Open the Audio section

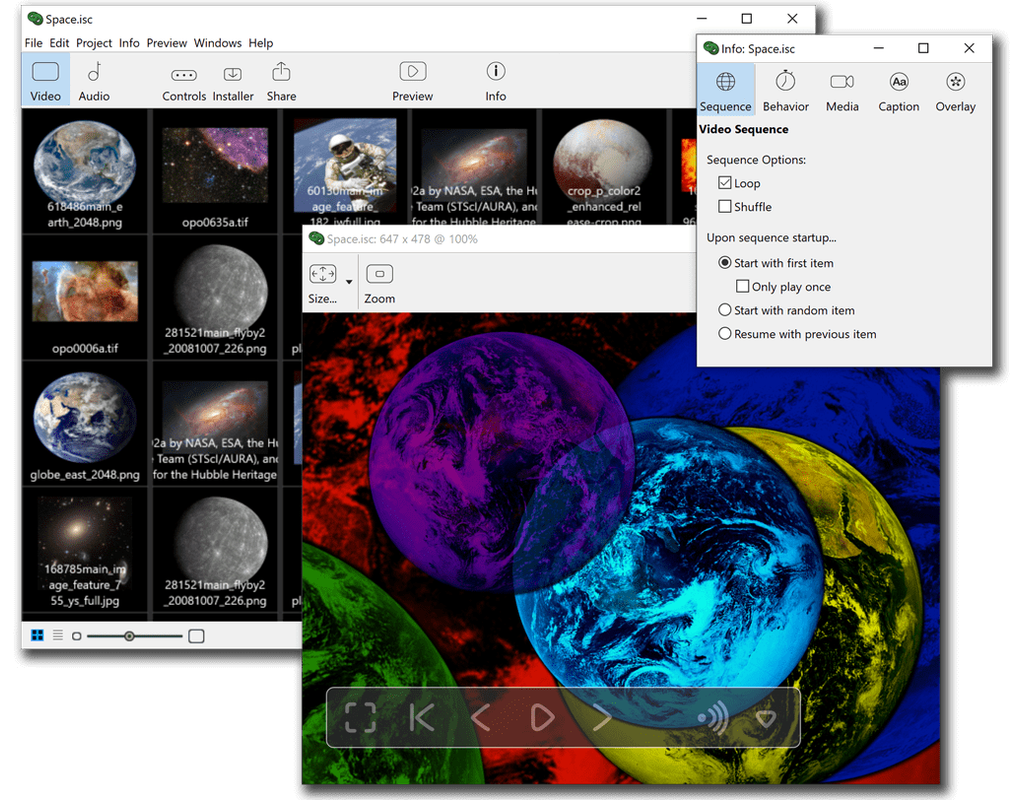point(94,81)
